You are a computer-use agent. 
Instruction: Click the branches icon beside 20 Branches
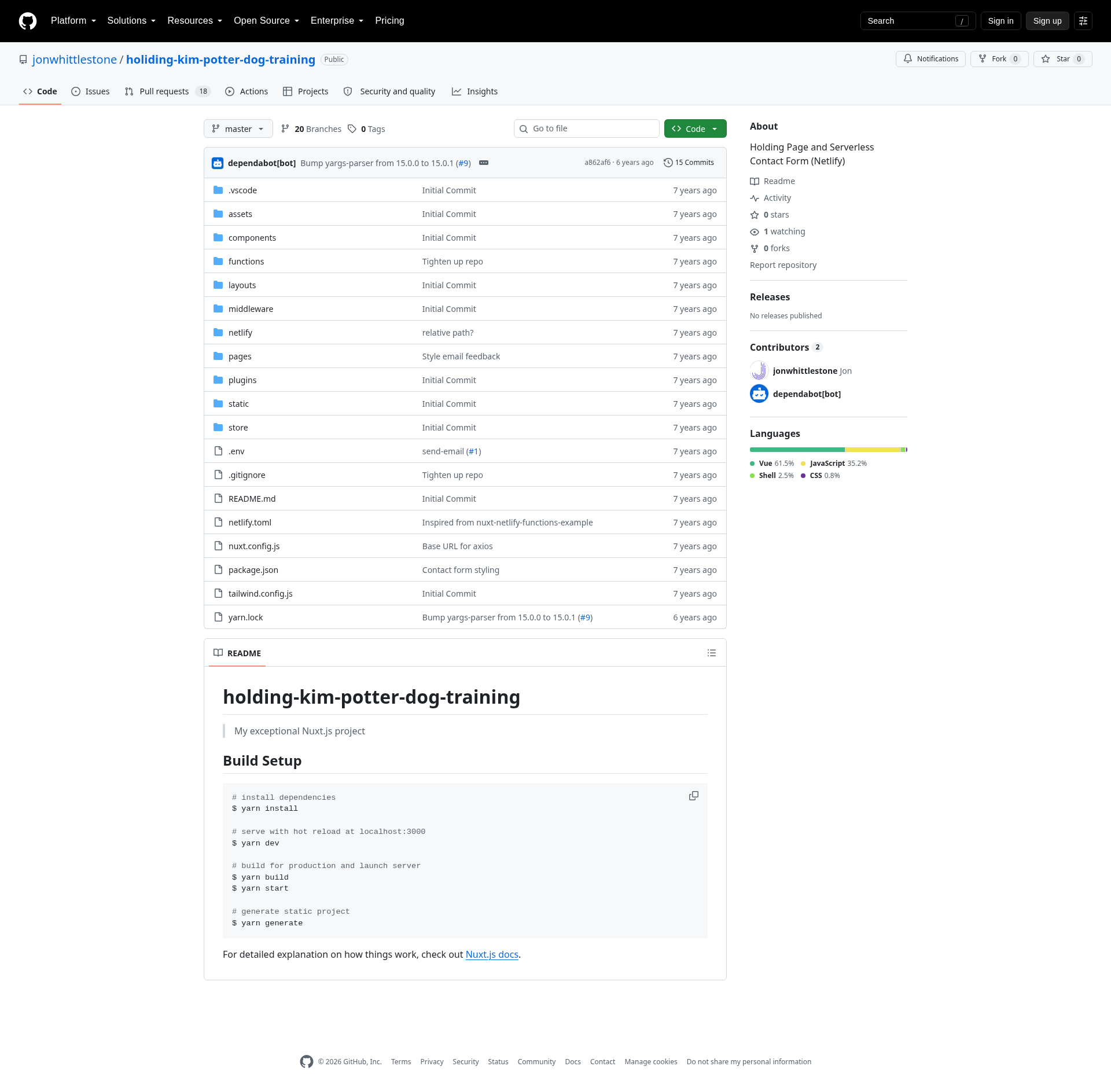[285, 128]
